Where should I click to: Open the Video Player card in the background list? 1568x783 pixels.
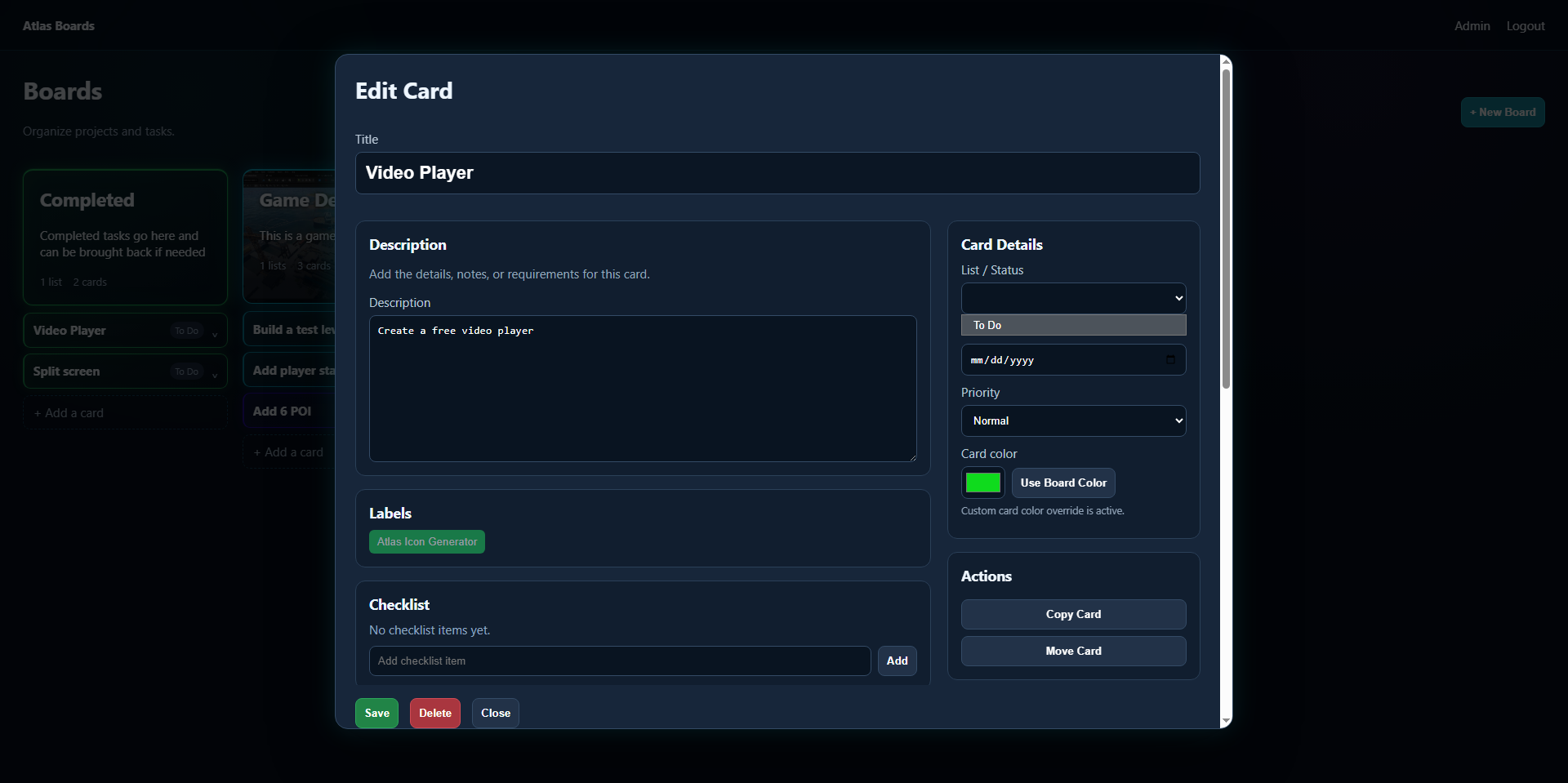pyautogui.click(x=125, y=331)
